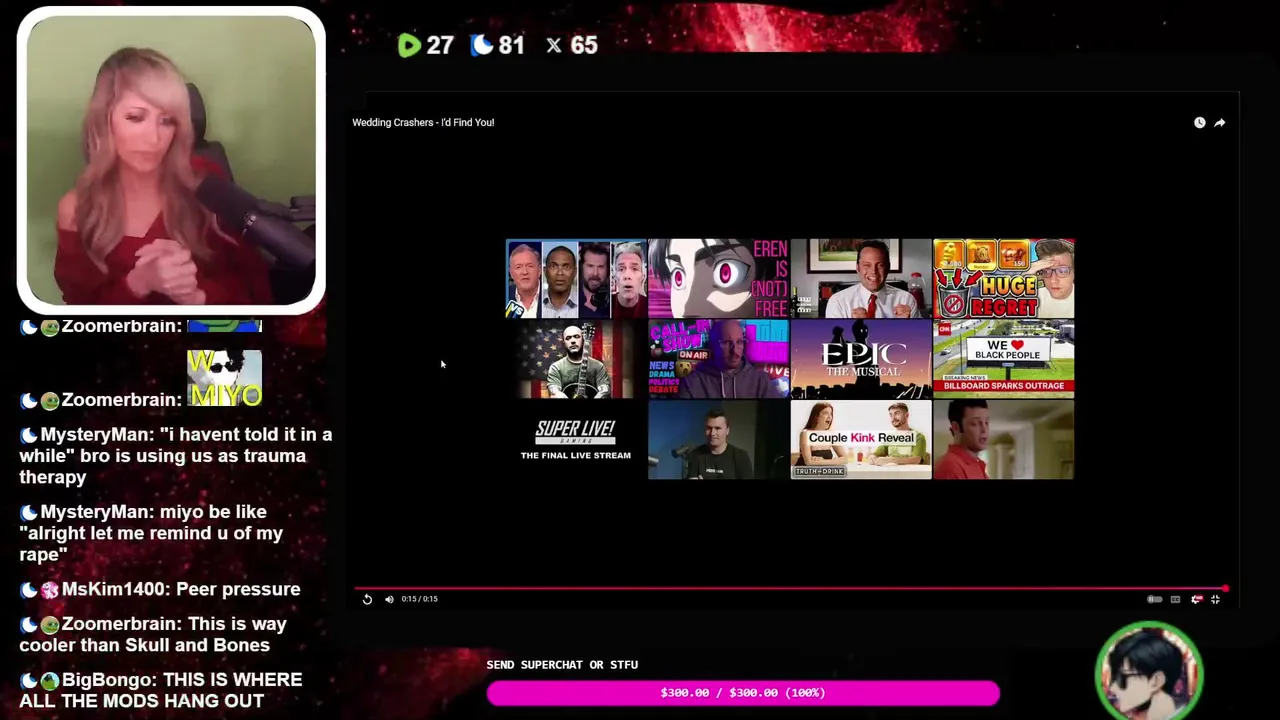Exit full screen mode
The image size is (1280, 720).
(1216, 599)
